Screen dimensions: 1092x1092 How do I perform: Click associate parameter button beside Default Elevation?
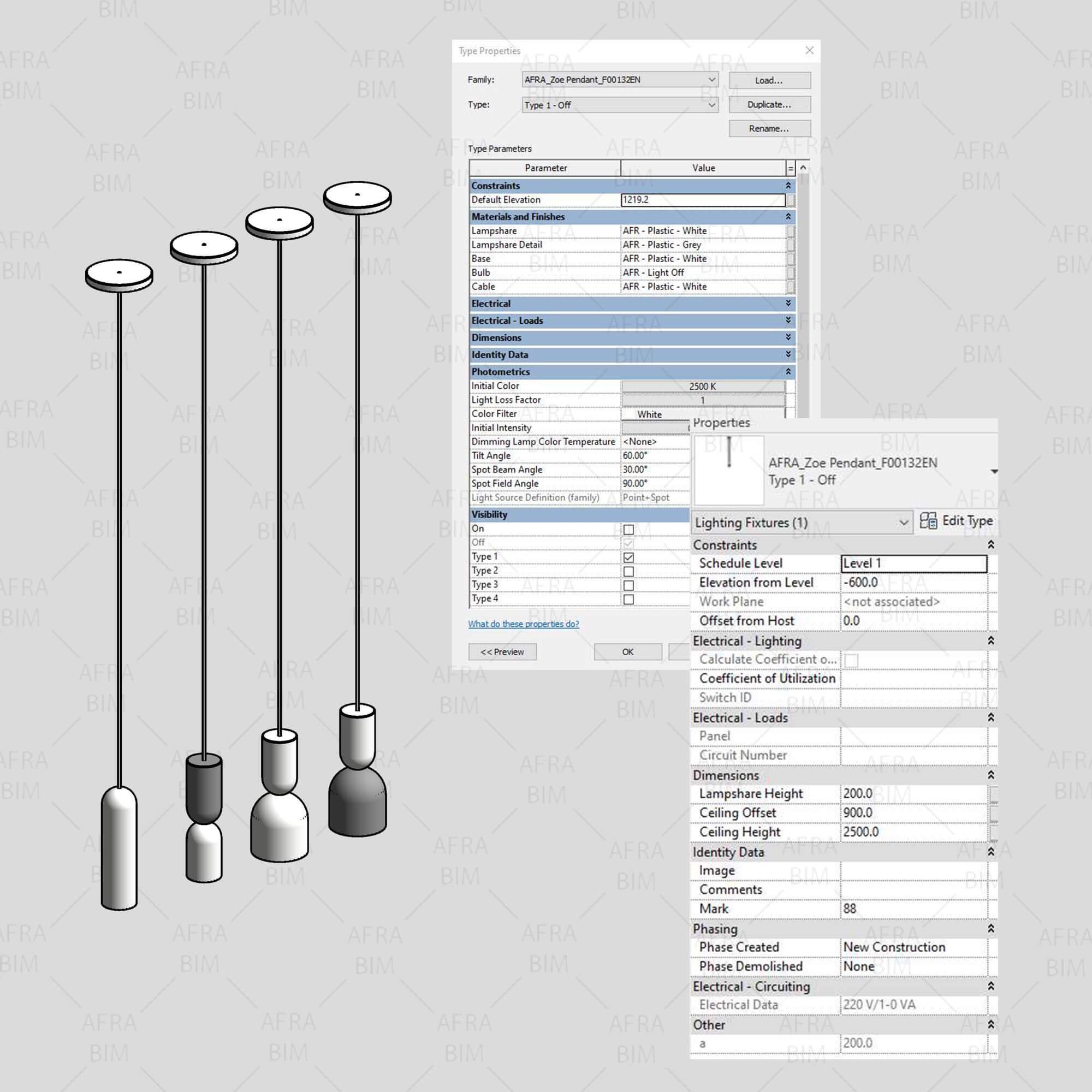pyautogui.click(x=791, y=200)
